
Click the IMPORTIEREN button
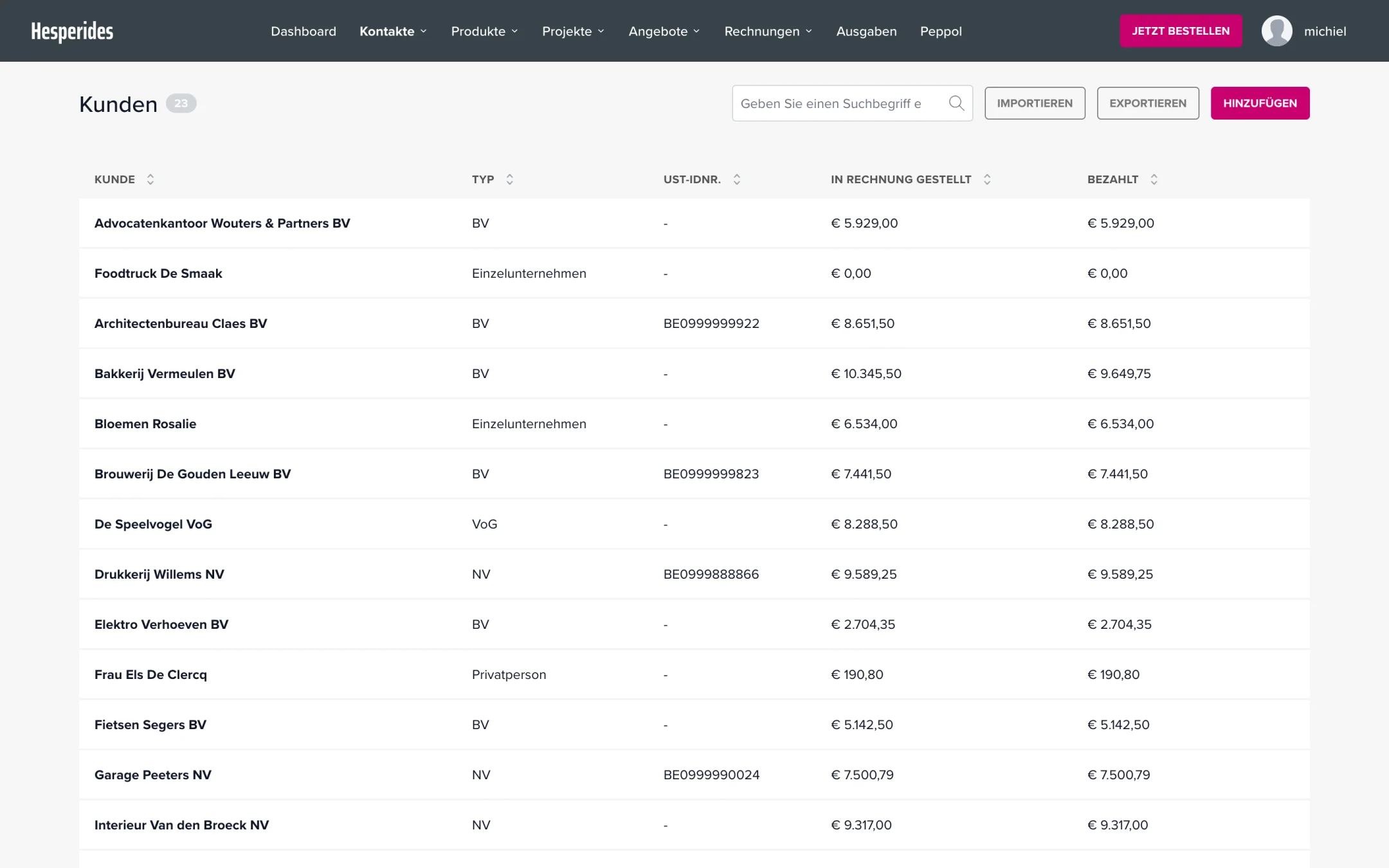(1035, 103)
